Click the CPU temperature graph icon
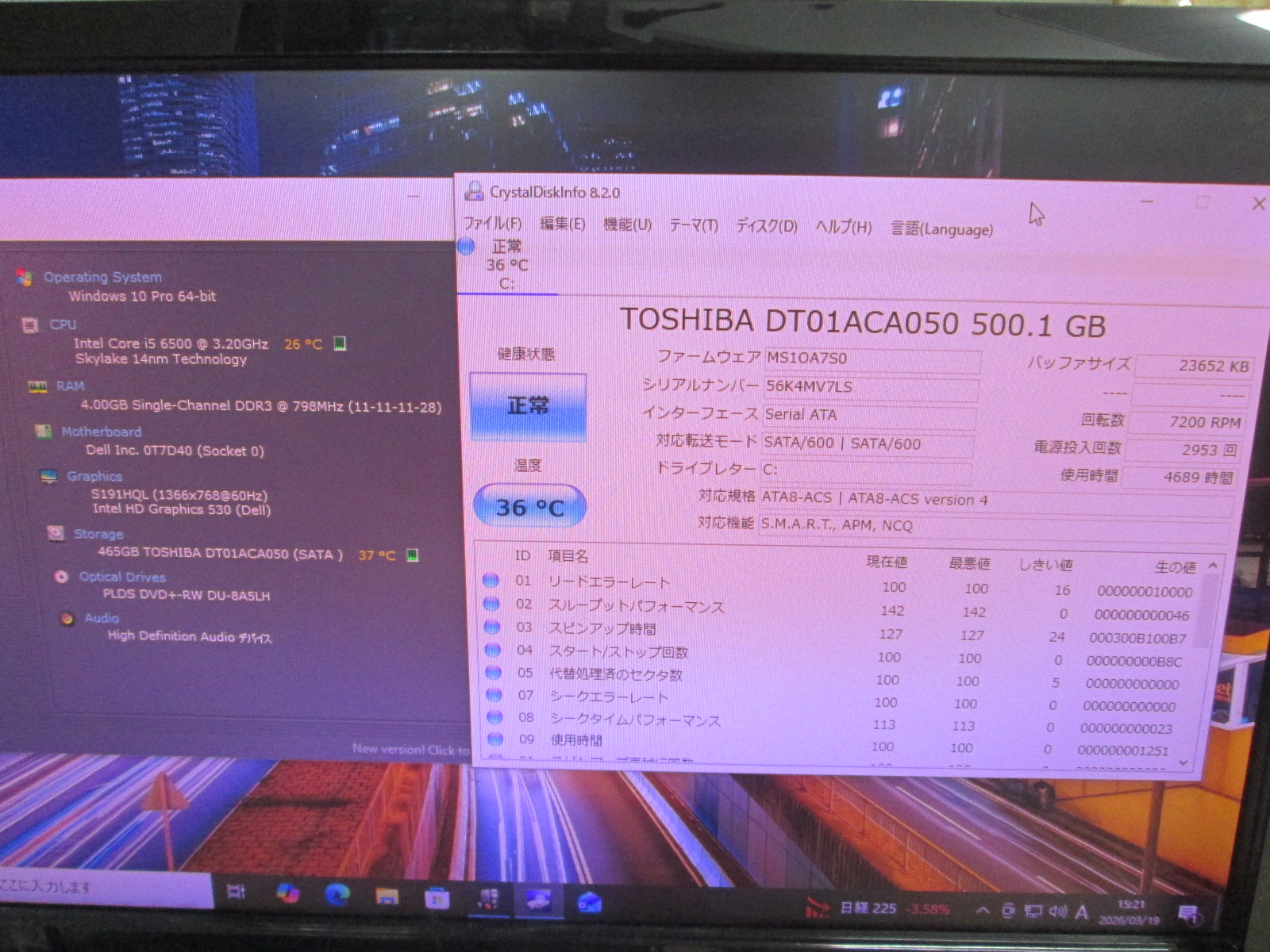This screenshot has height=952, width=1270. pos(340,344)
